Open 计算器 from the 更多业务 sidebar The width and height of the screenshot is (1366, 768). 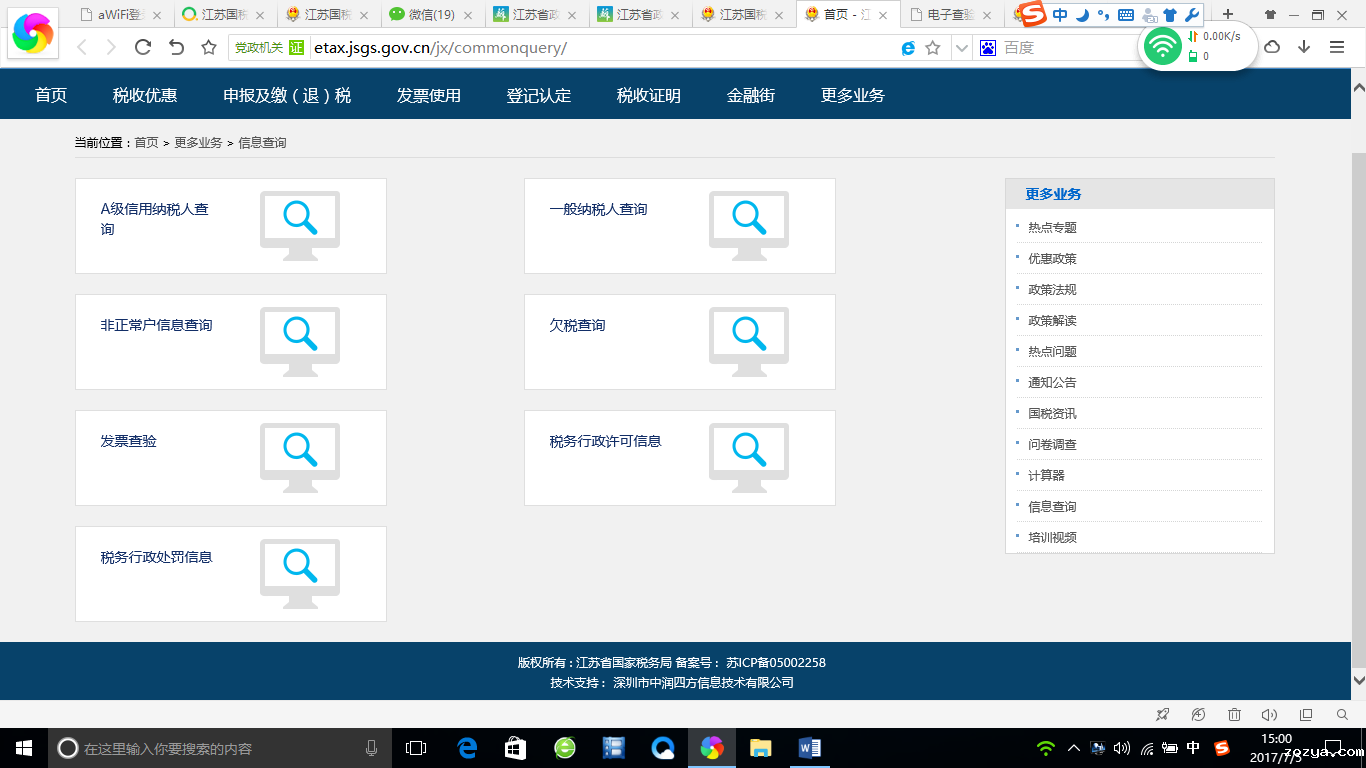1046,476
